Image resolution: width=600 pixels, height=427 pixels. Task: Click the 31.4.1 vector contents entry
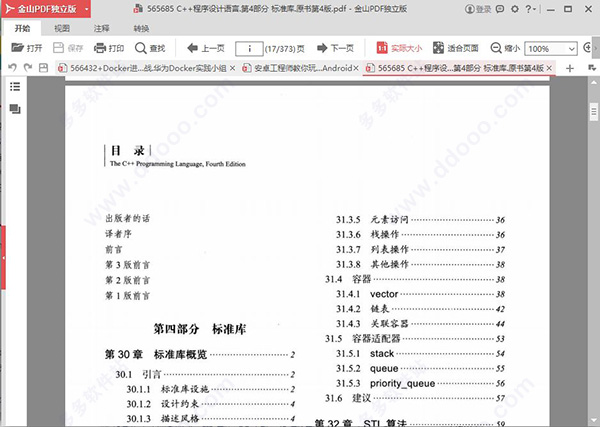pyautogui.click(x=421, y=294)
